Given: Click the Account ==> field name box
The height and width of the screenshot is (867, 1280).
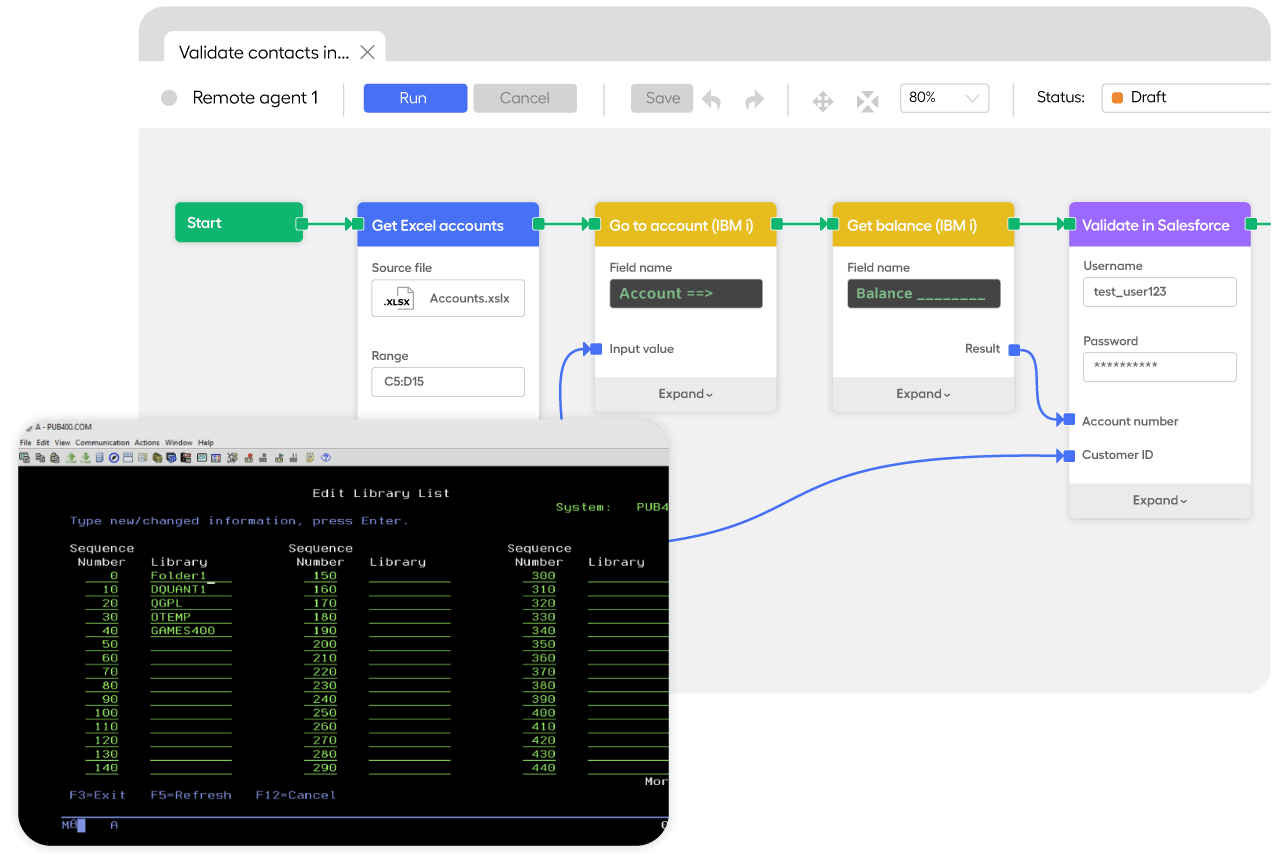Looking at the screenshot, I should click(x=686, y=293).
